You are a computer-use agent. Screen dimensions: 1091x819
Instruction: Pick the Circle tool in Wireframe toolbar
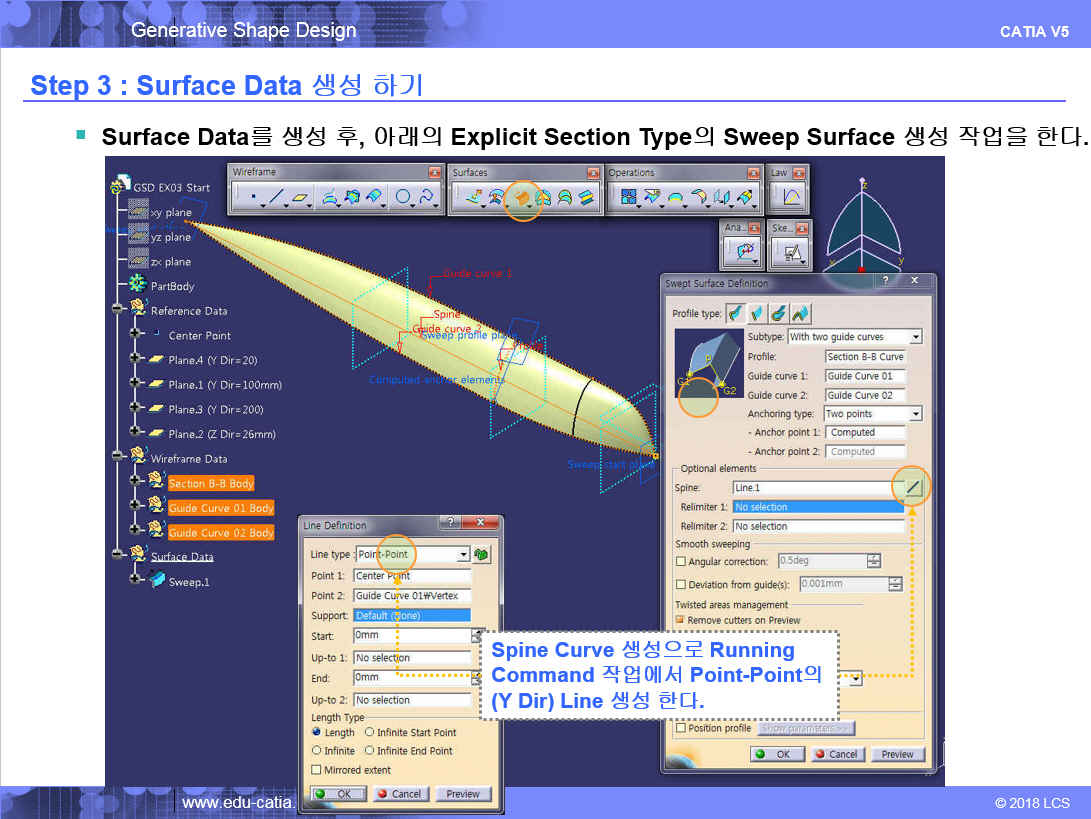point(402,198)
